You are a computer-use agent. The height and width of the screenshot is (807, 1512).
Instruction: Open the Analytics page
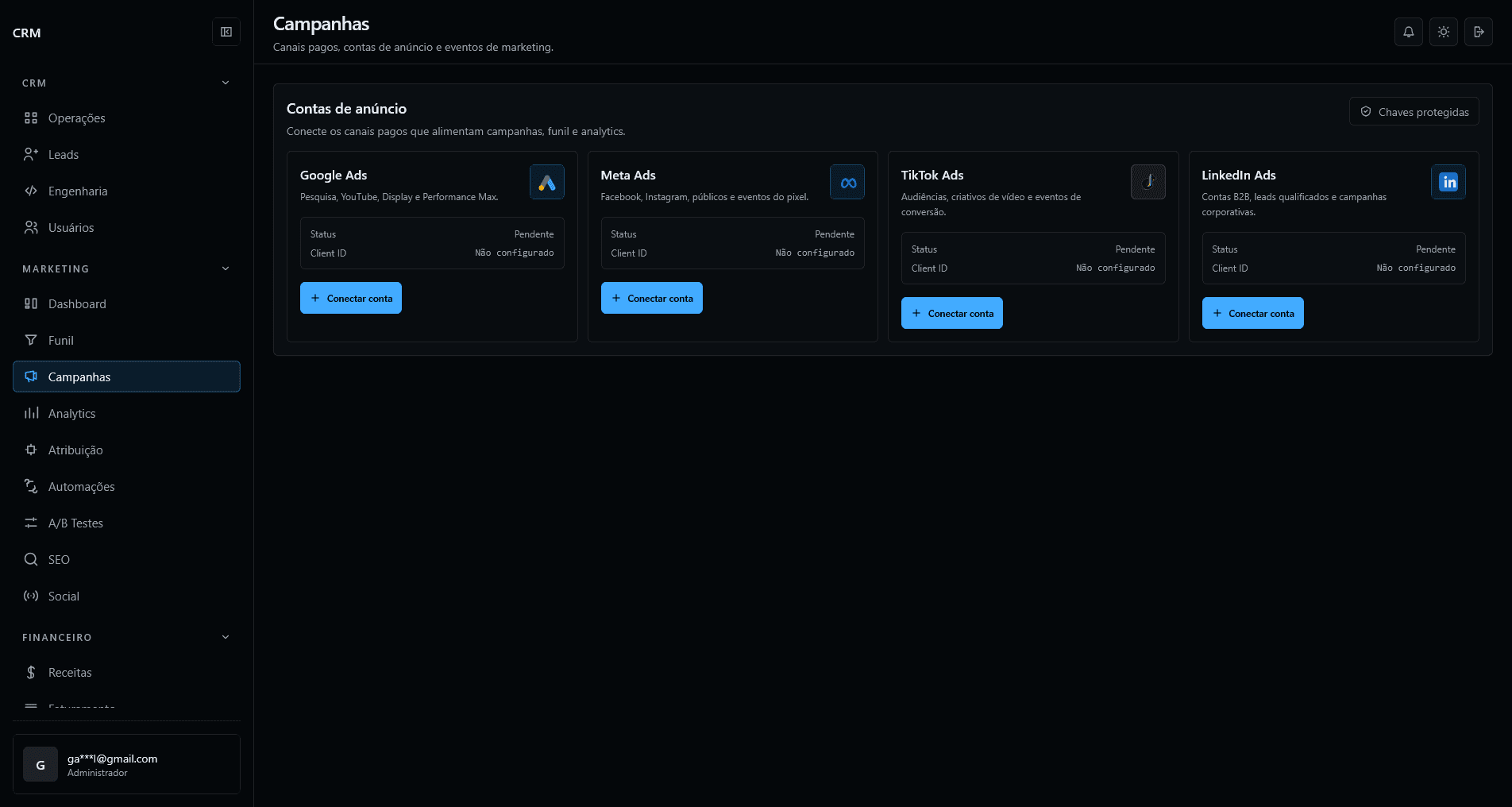pos(126,413)
